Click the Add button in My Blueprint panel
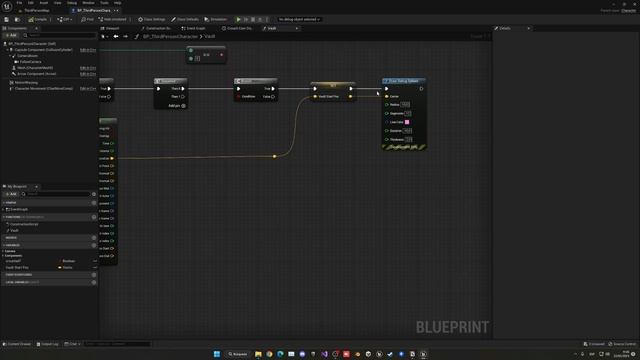Viewport: 640px width, 360px height. [x=11, y=194]
